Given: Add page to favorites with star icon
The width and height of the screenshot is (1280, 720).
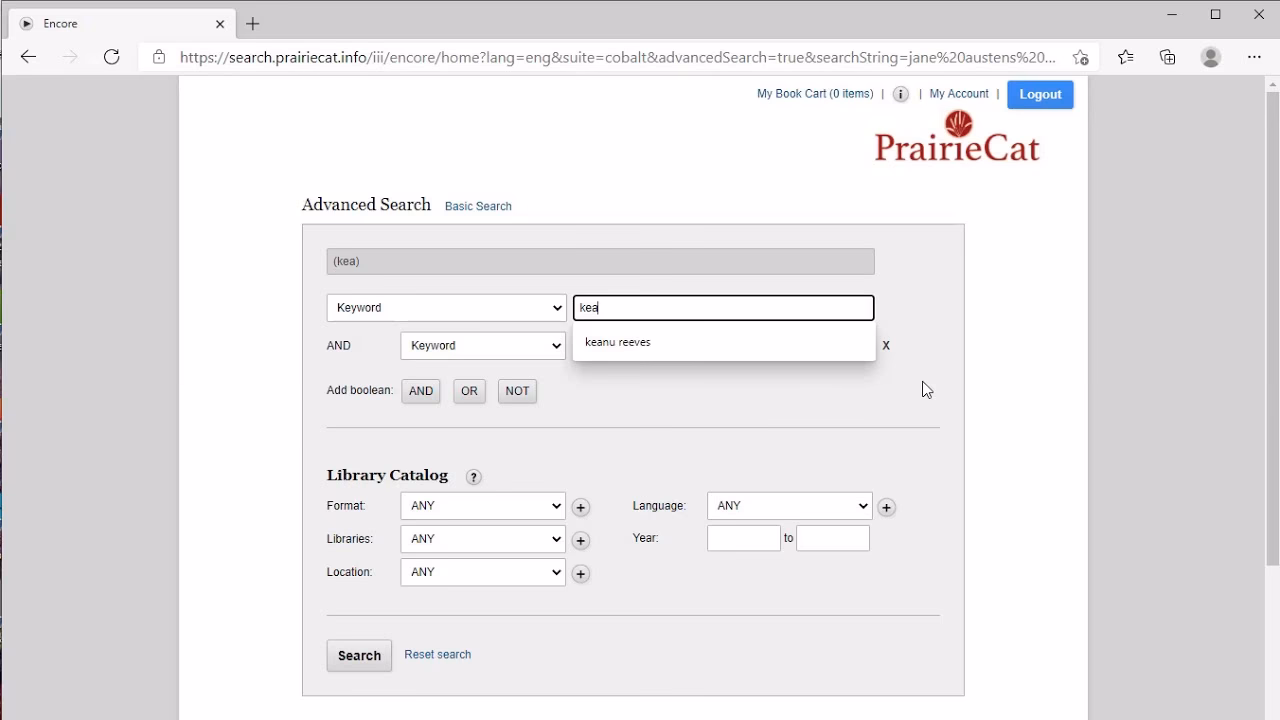Looking at the screenshot, I should point(1080,57).
